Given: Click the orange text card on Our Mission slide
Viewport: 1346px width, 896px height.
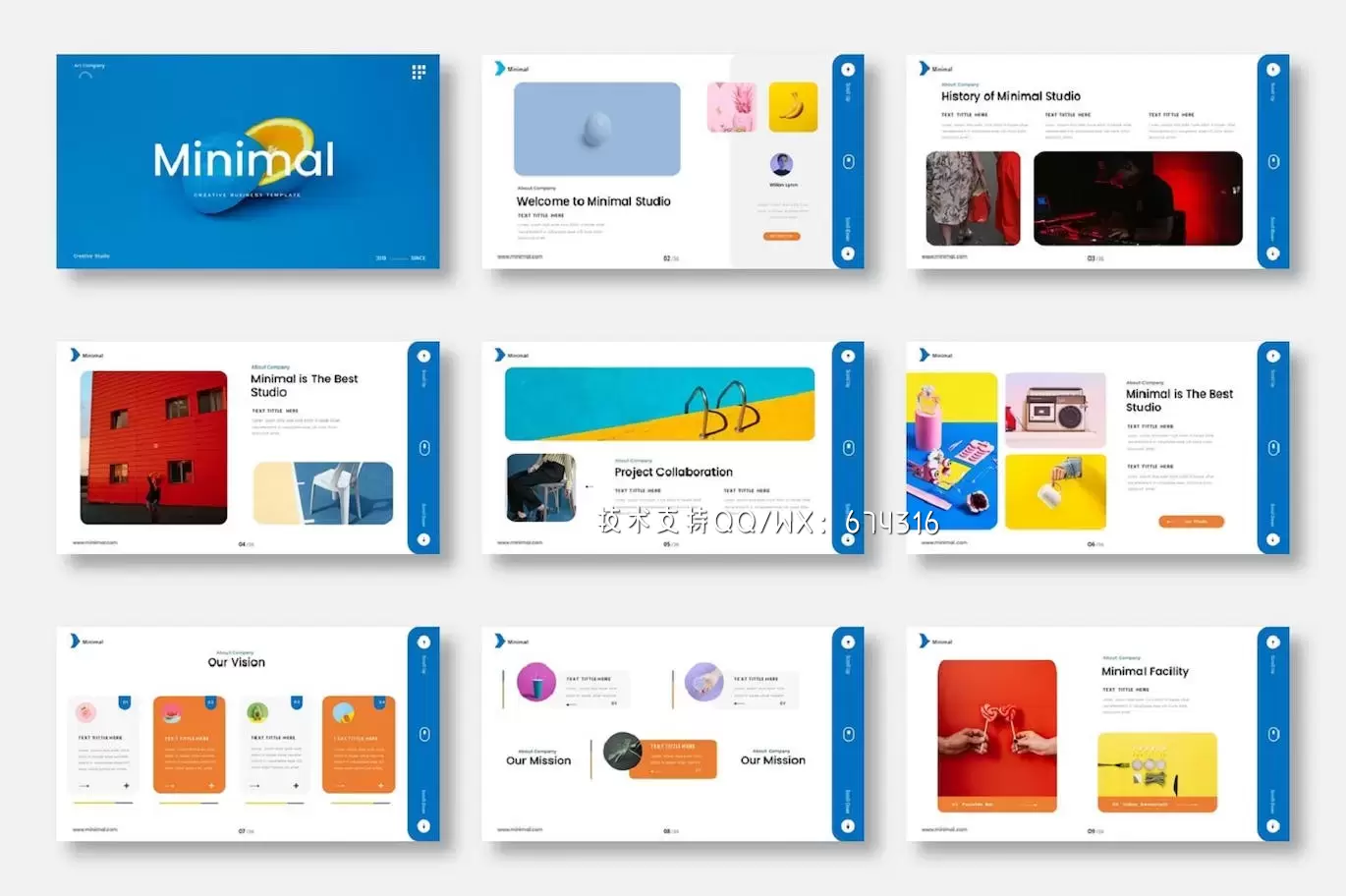Looking at the screenshot, I should (x=673, y=759).
